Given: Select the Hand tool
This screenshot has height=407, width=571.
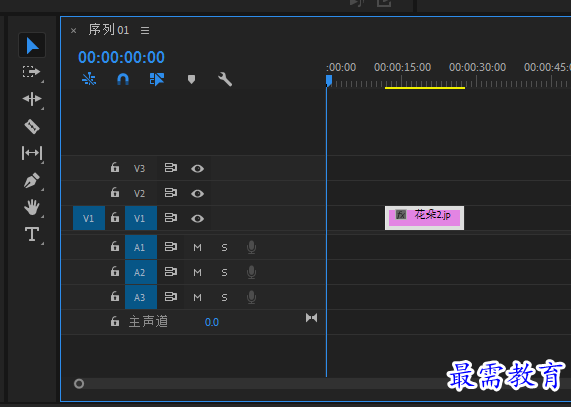Looking at the screenshot, I should (x=32, y=207).
